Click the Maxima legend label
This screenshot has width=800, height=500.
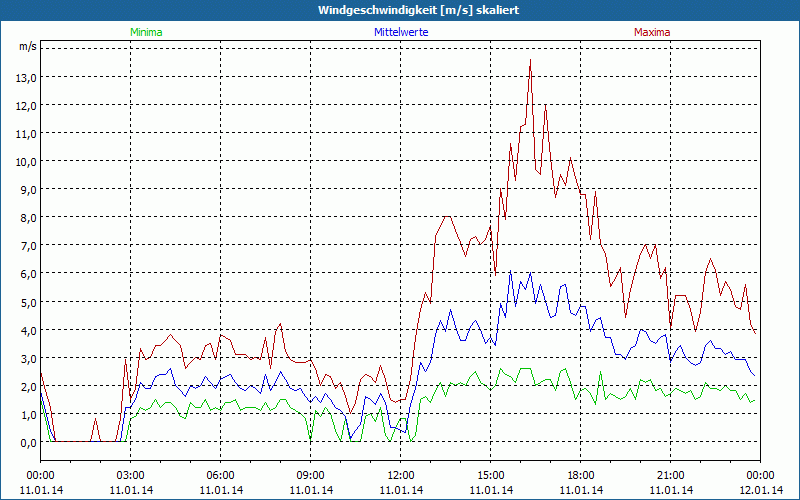click(x=652, y=32)
